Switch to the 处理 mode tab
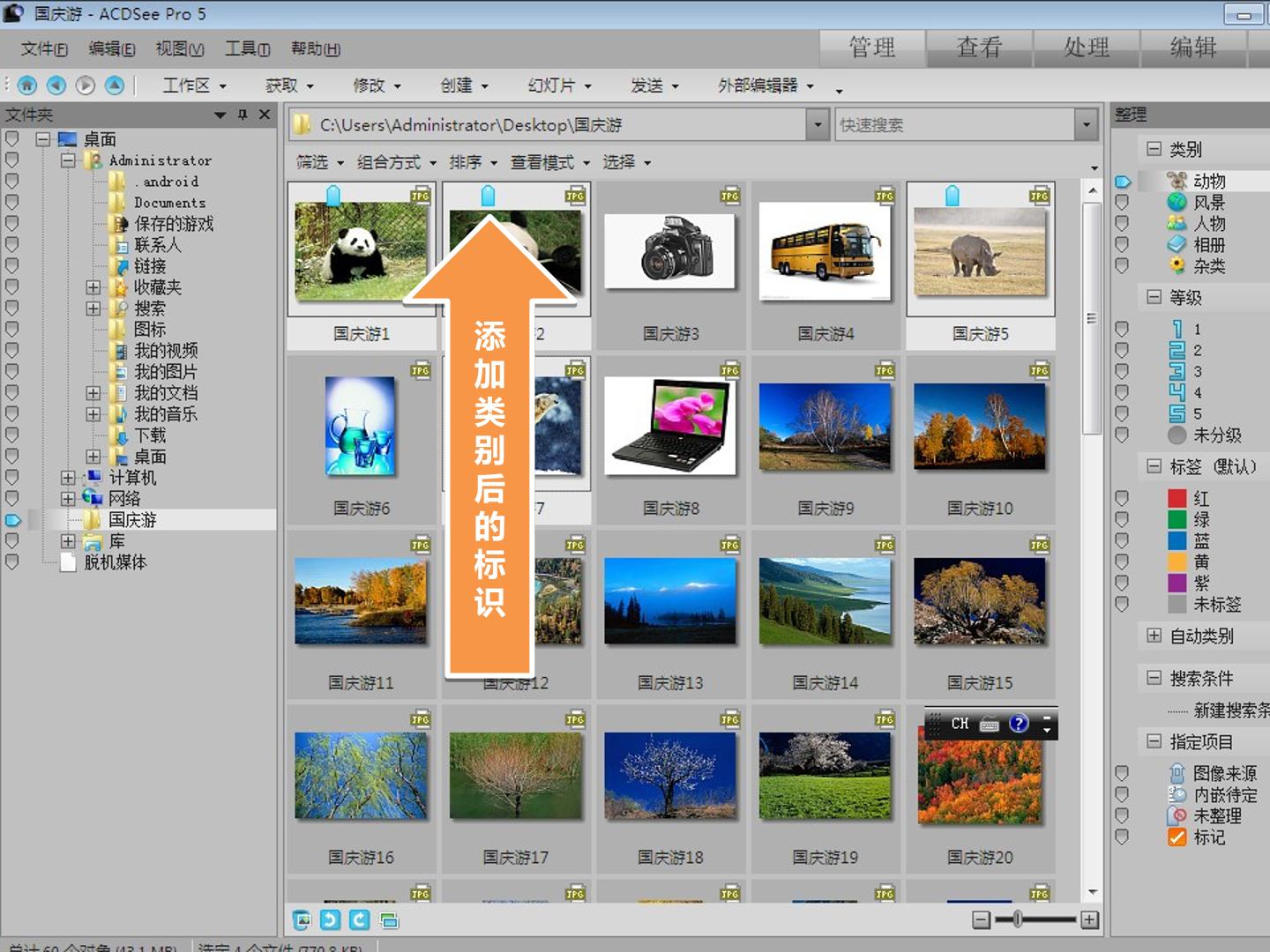 pos(1087,48)
